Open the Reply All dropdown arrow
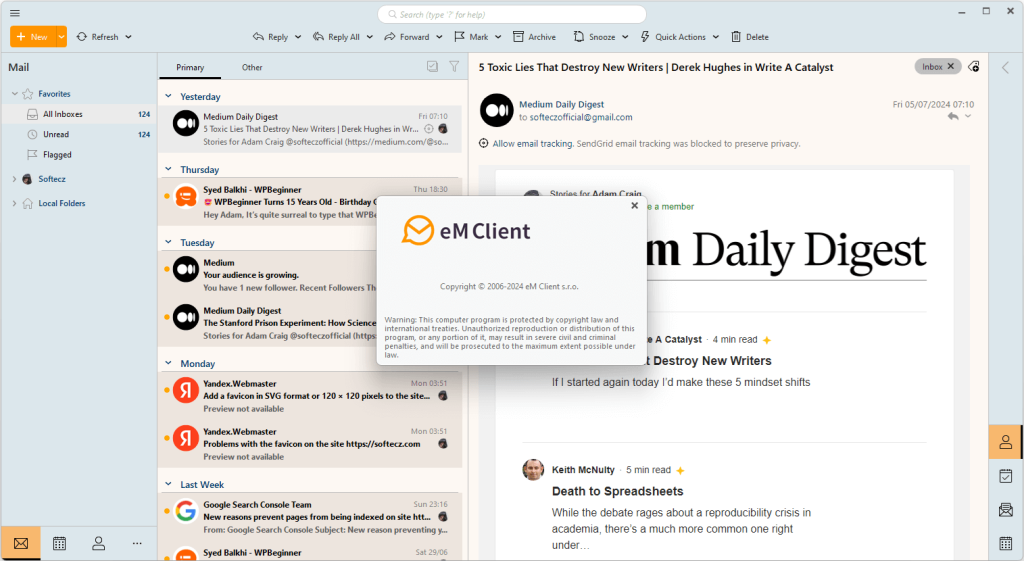Image resolution: width=1024 pixels, height=561 pixels. [370, 37]
